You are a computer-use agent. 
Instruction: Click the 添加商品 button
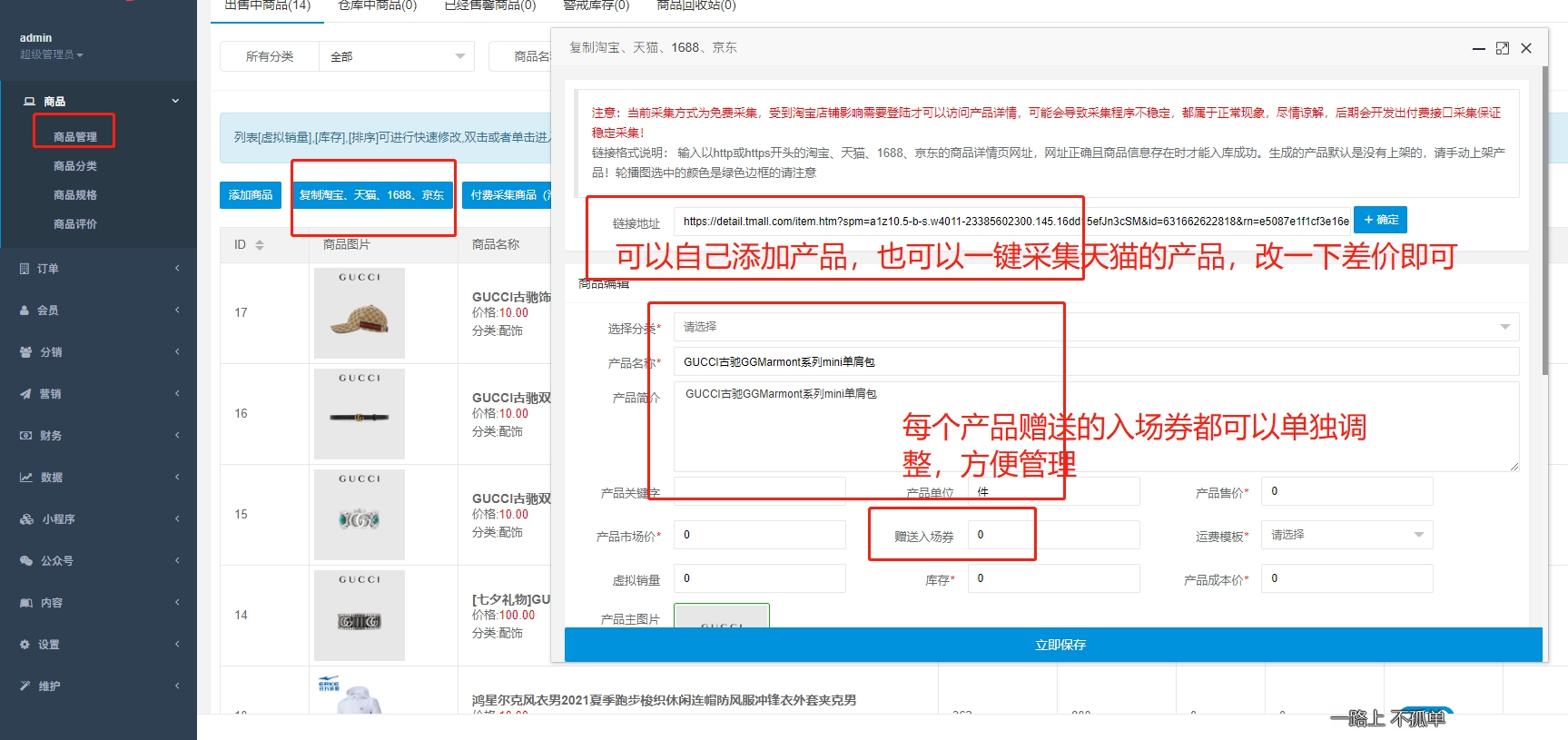pos(251,195)
